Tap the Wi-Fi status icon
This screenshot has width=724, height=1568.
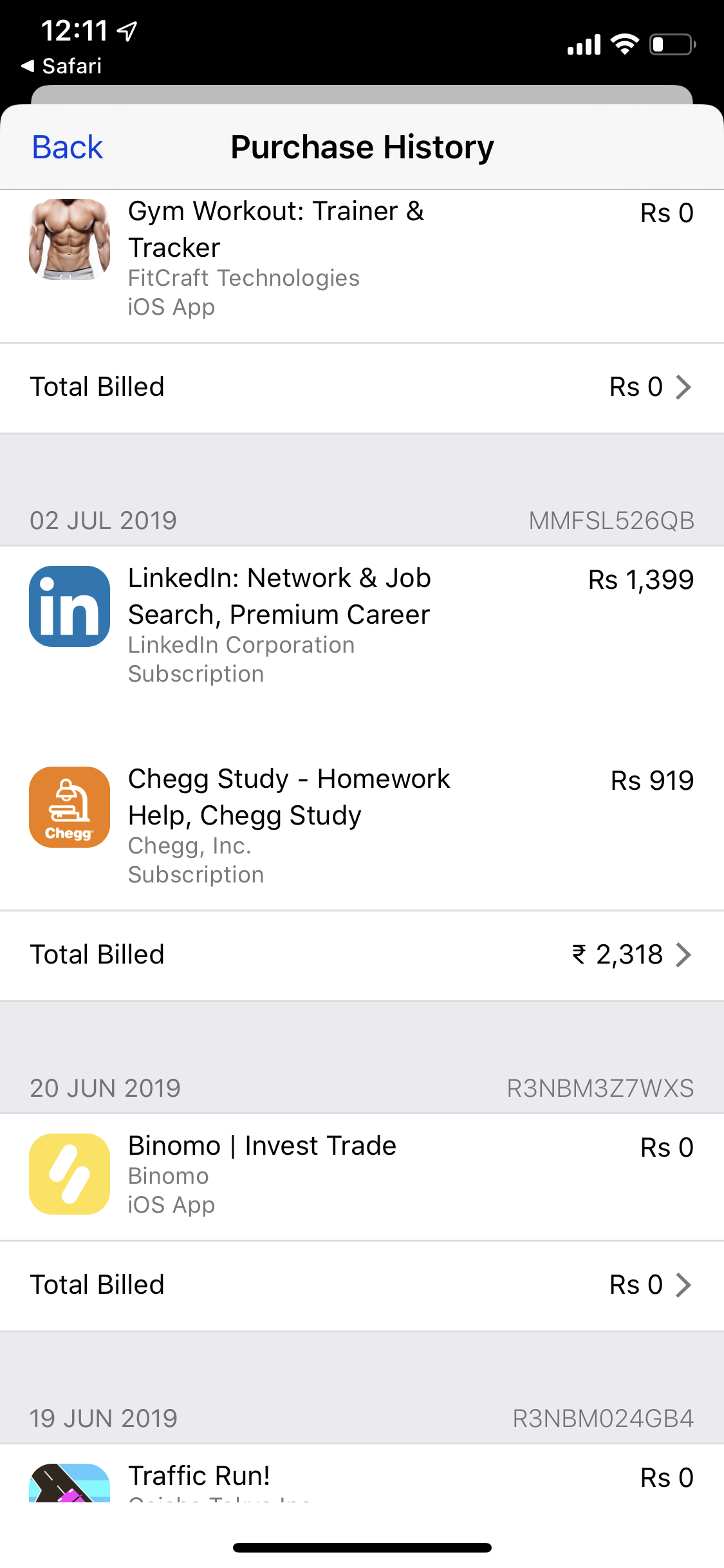click(624, 44)
